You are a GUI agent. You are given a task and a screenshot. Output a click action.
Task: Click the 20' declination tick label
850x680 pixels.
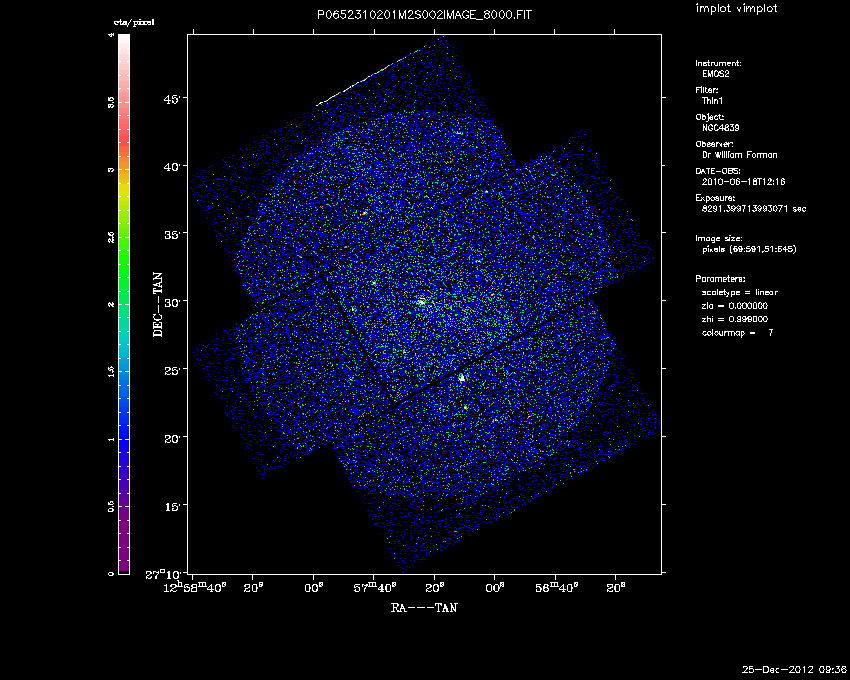pyautogui.click(x=173, y=438)
